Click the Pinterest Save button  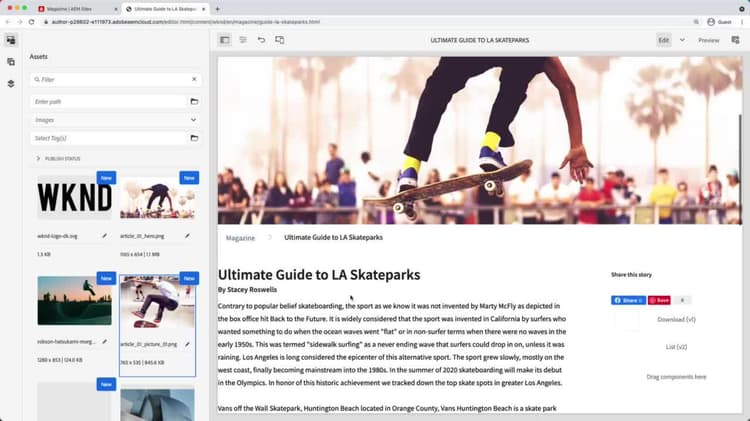tap(659, 300)
